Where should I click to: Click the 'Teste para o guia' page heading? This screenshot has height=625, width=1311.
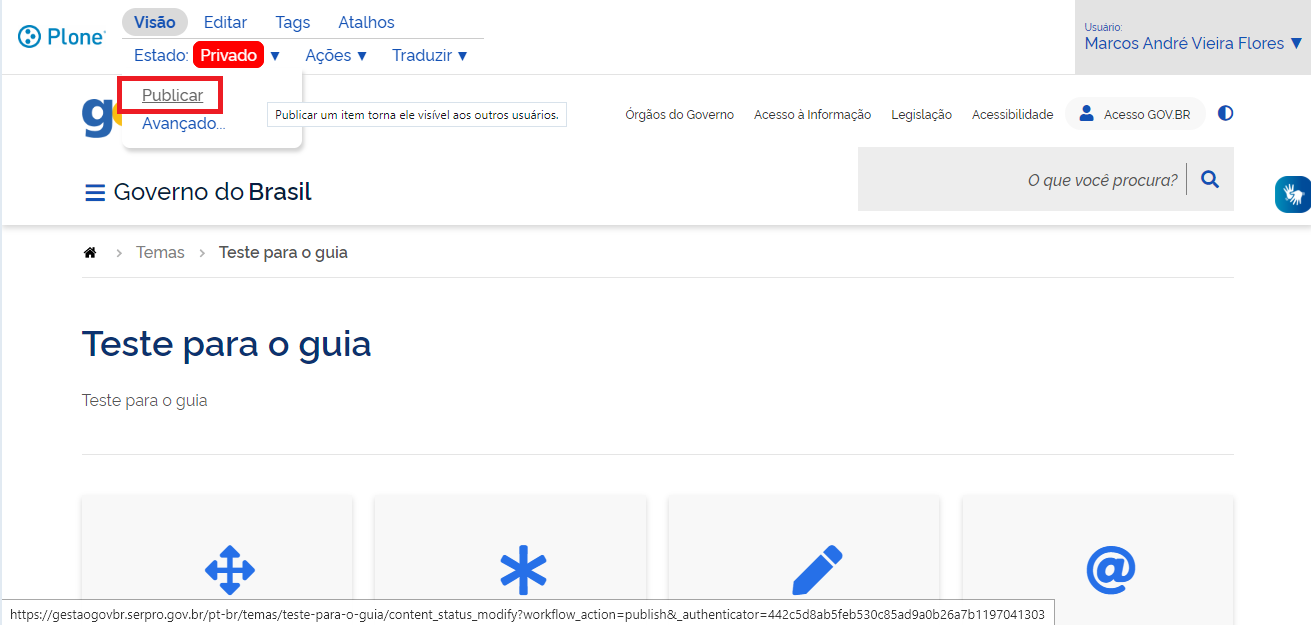(x=226, y=344)
